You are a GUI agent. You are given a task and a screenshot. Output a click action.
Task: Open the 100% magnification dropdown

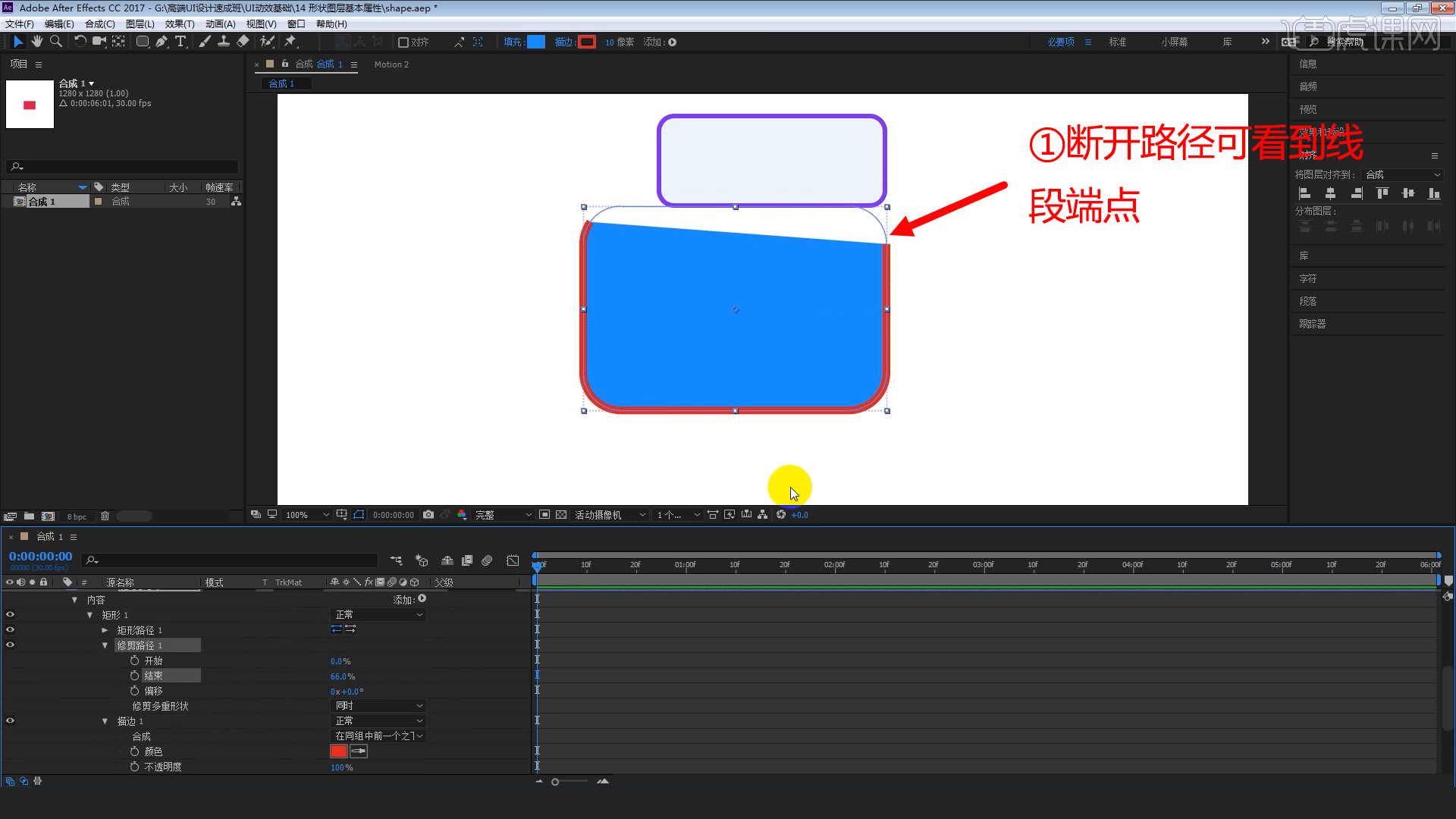307,515
